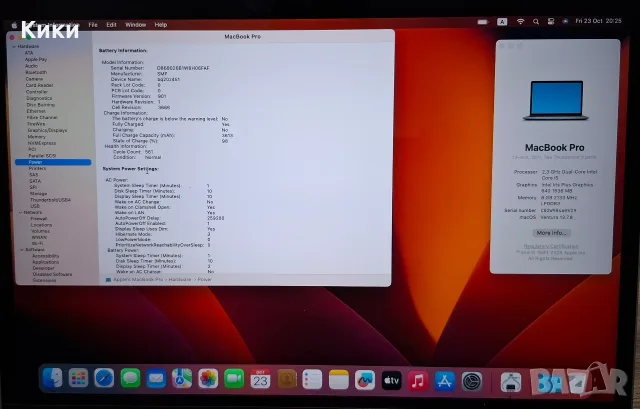
Task: Launch Apple TV from dock
Action: tap(391, 380)
